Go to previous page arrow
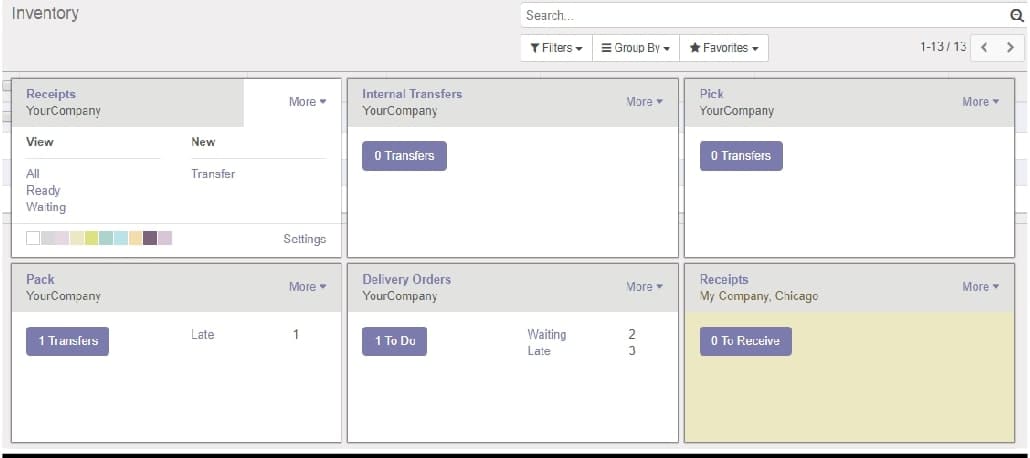This screenshot has width=1030, height=458. point(984,48)
